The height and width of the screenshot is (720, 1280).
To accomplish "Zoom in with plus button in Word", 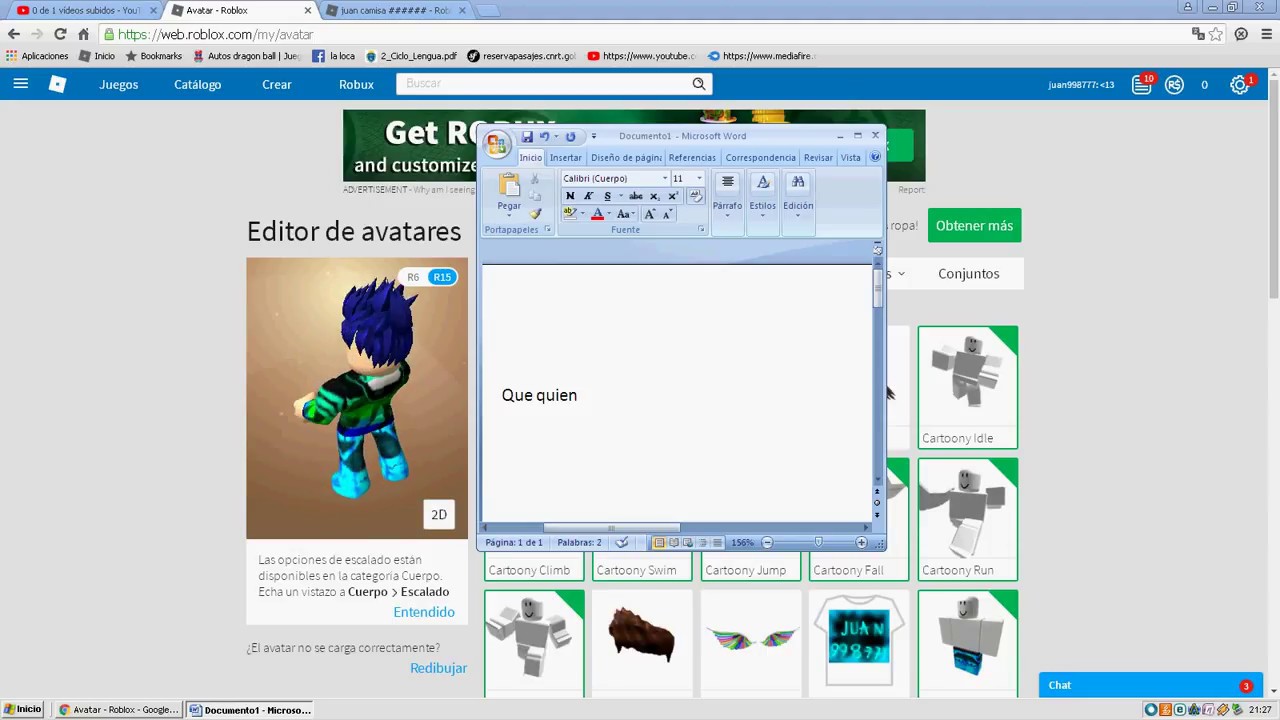I will [x=861, y=542].
